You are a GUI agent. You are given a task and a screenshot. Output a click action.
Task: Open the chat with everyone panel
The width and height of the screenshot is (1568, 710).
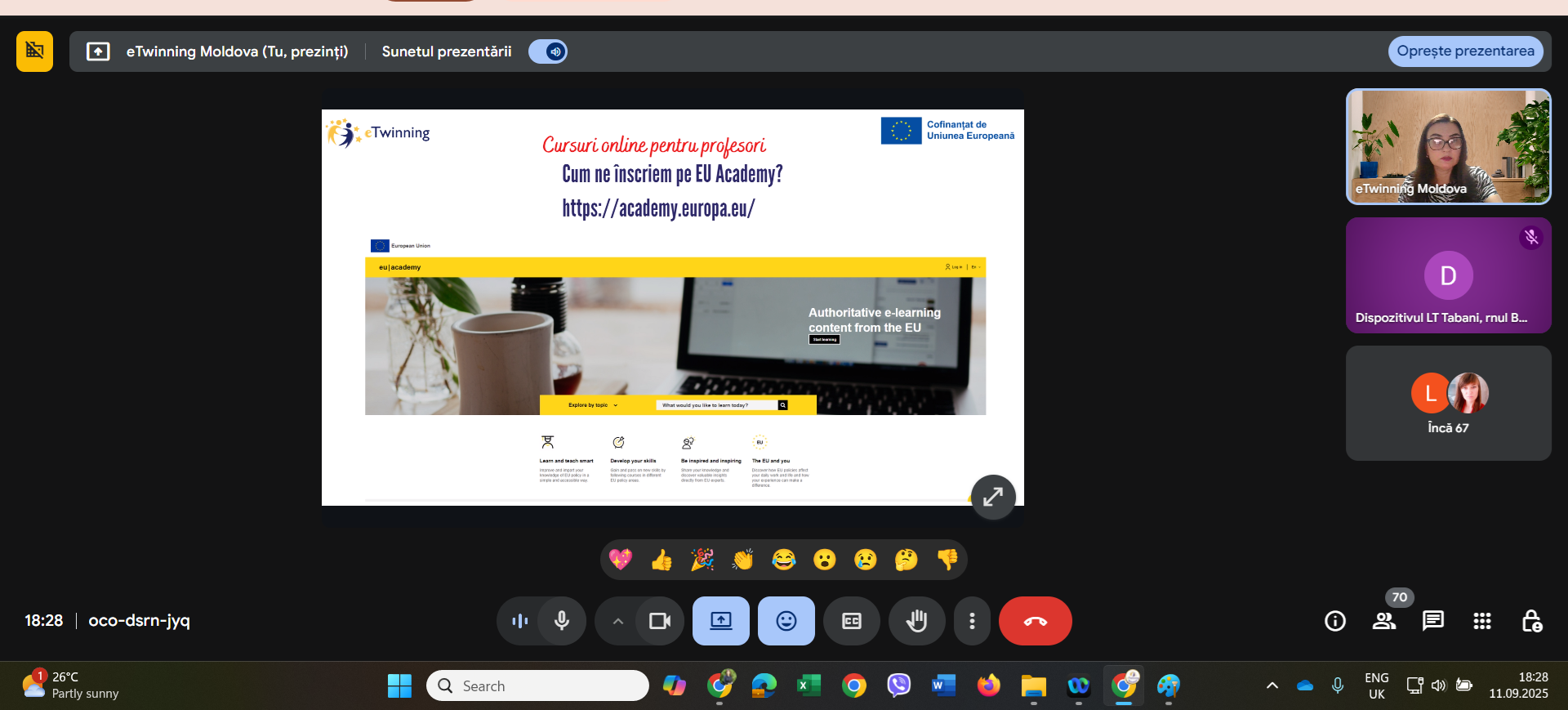[x=1433, y=621]
